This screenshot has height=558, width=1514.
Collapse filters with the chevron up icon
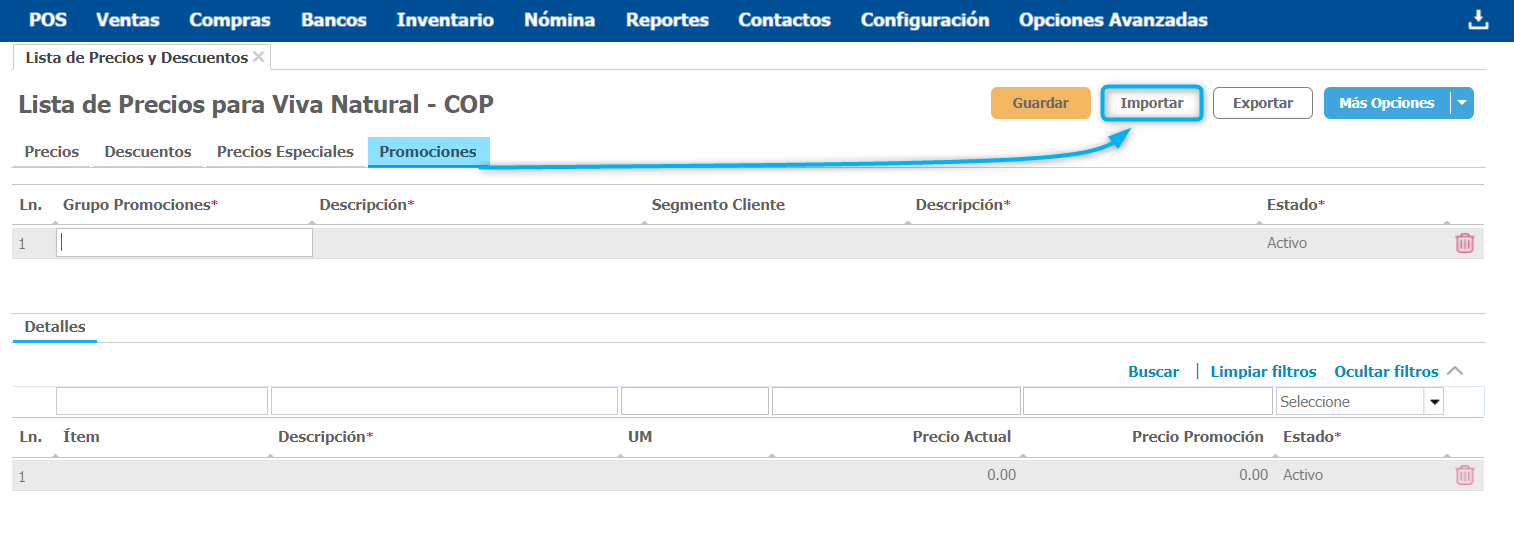[1455, 371]
